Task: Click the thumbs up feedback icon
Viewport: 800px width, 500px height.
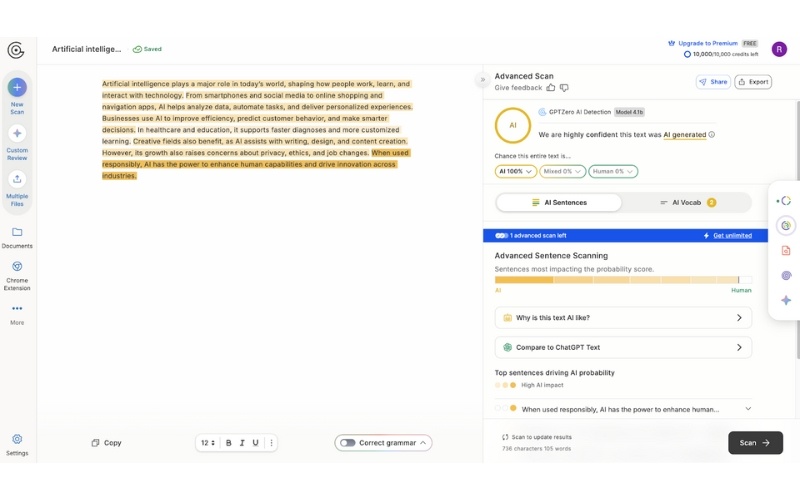Action: [551, 88]
